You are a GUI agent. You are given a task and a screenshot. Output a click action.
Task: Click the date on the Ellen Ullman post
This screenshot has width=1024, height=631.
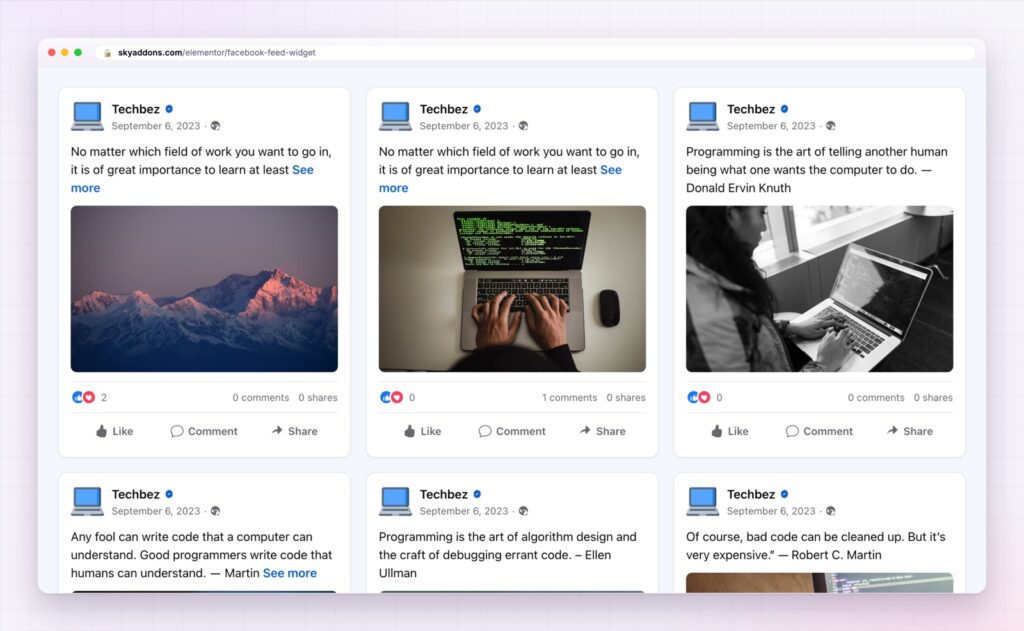(464, 511)
